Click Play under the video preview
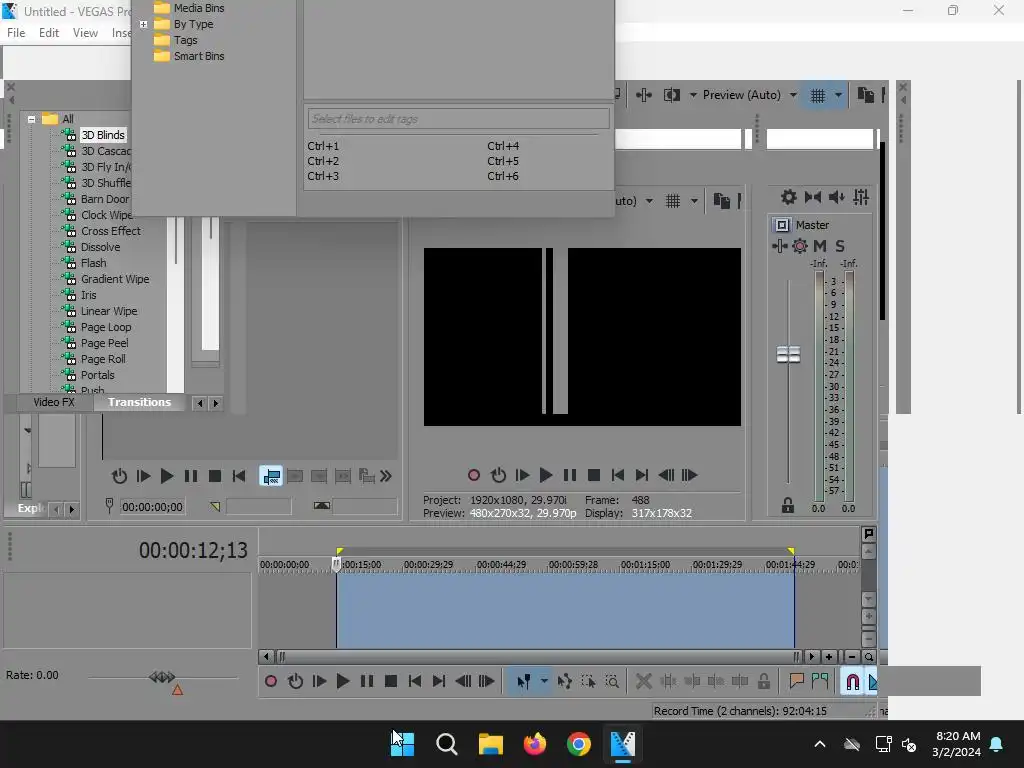The width and height of the screenshot is (1024, 768). click(546, 475)
